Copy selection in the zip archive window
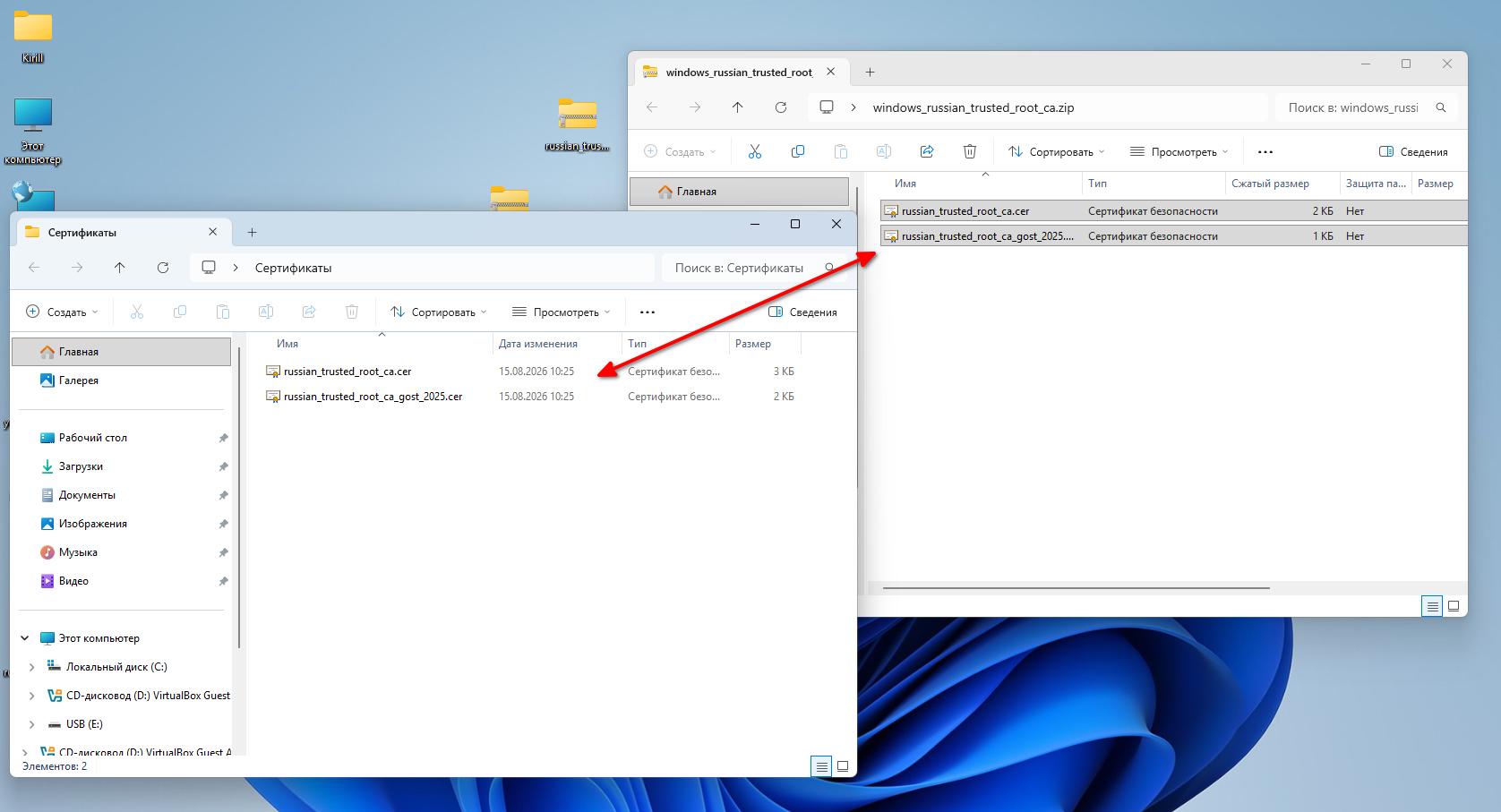Screen dimensions: 1501x812 pos(798,152)
